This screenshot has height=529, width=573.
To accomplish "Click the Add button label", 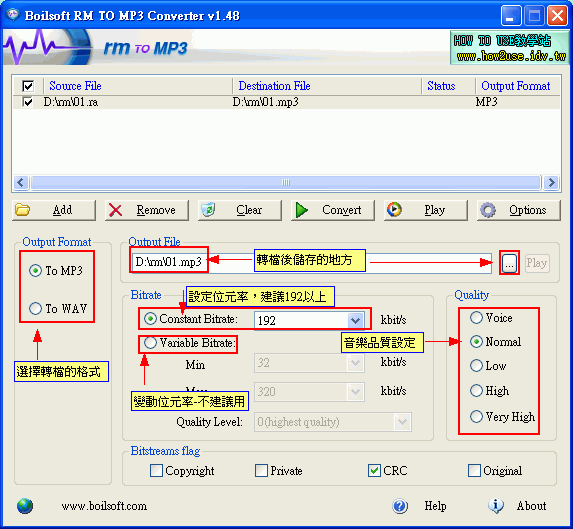I will tap(62, 210).
